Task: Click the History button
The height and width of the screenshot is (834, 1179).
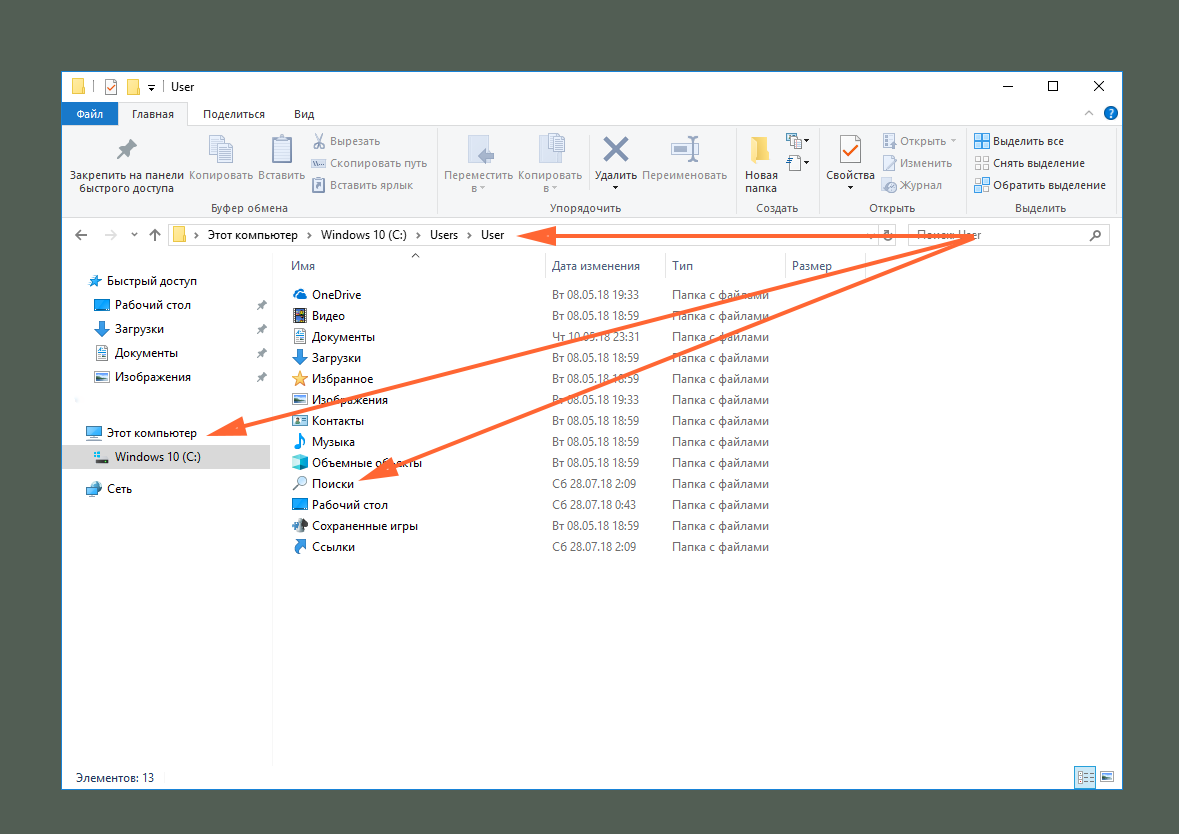Action: click(912, 185)
